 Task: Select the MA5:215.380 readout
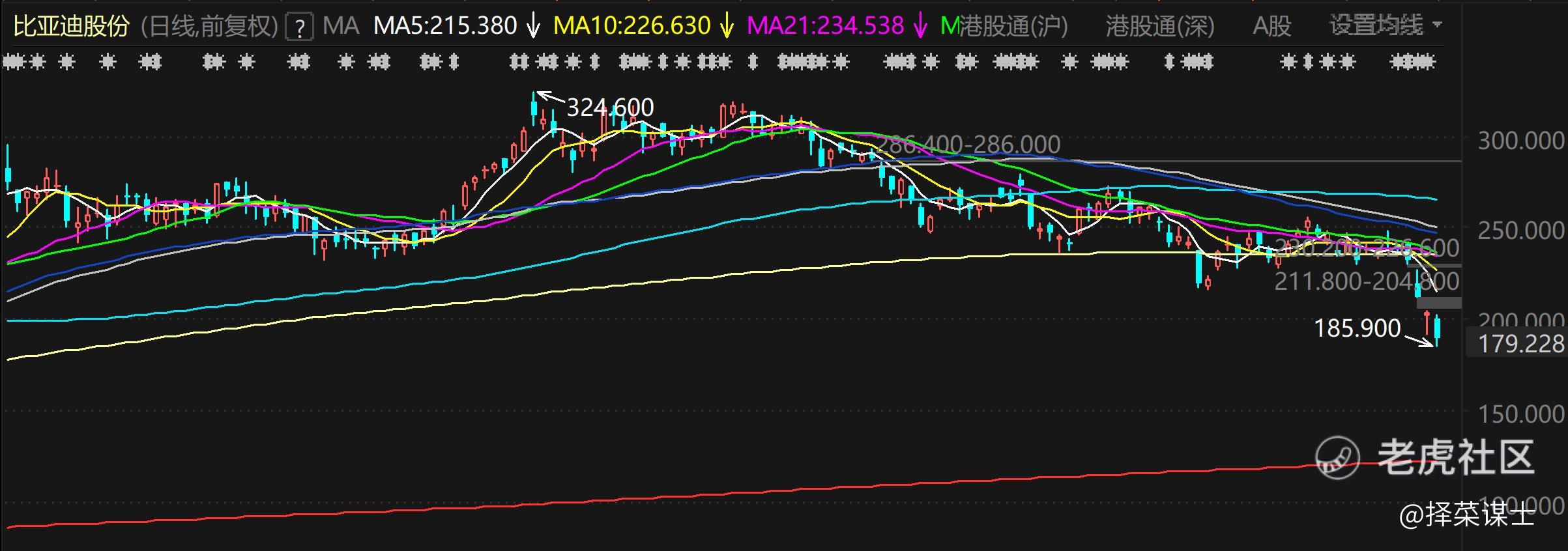445,26
